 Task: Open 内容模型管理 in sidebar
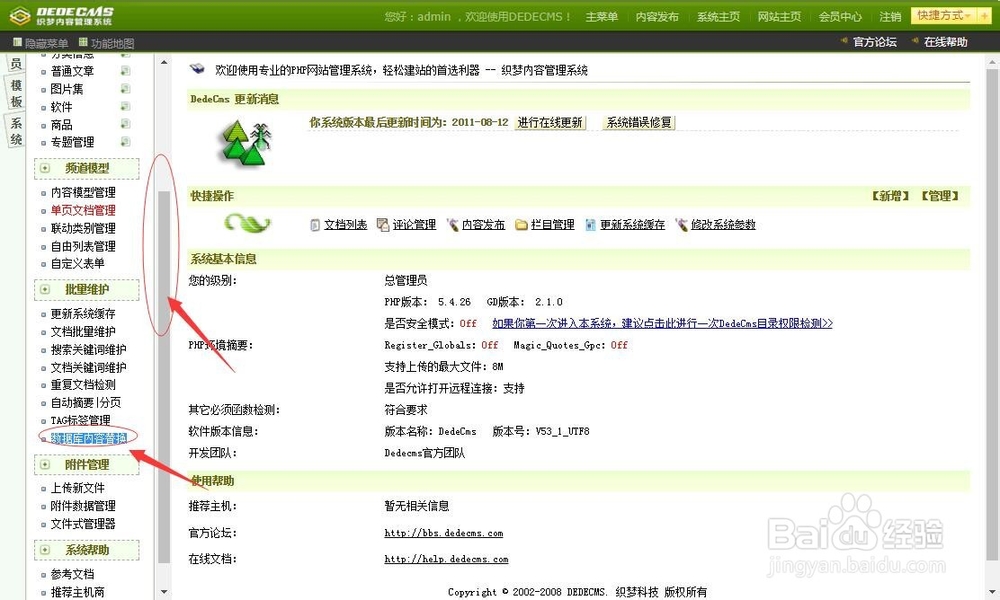point(83,193)
